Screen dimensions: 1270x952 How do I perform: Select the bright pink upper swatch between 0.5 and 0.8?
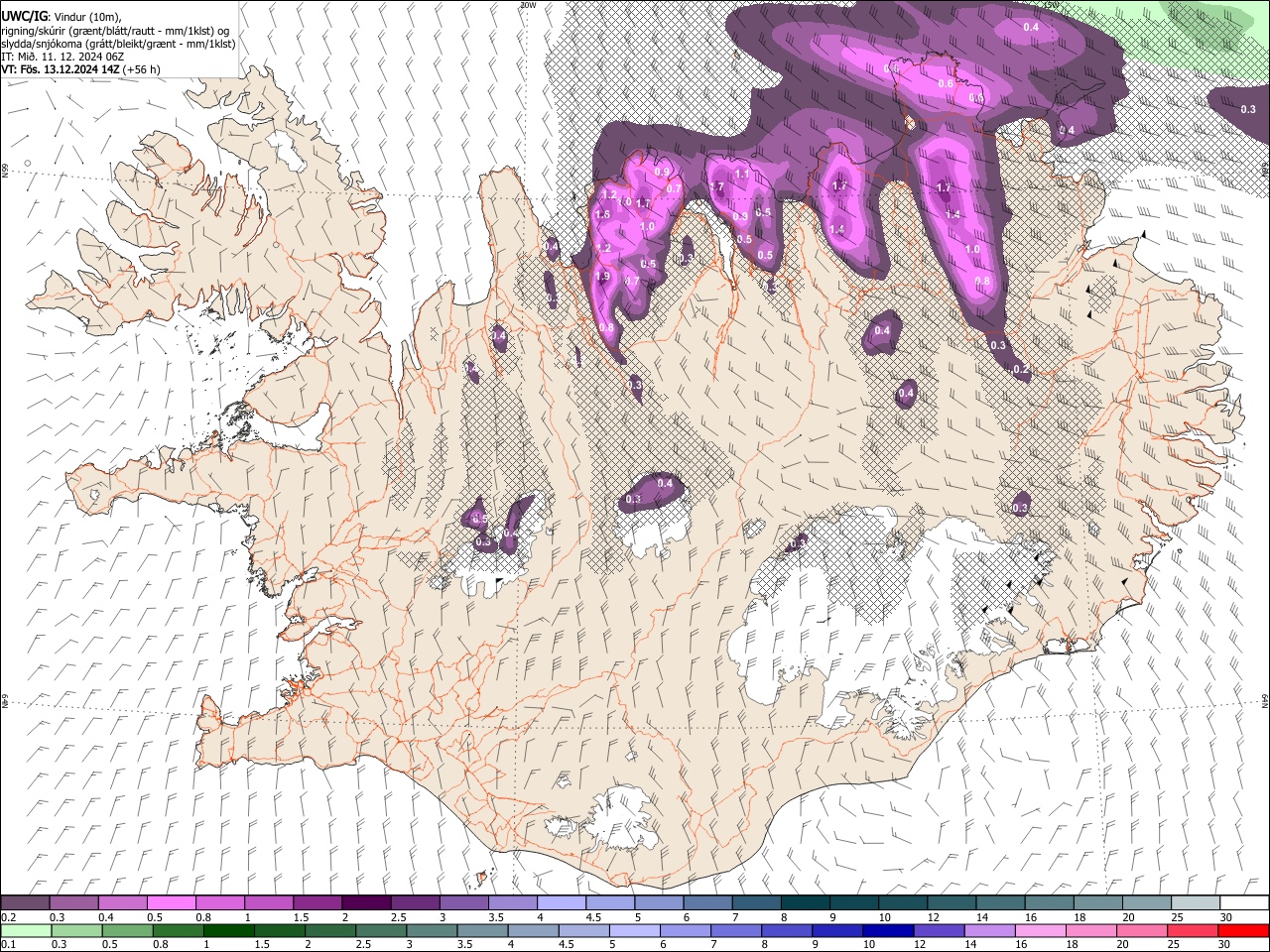click(171, 903)
